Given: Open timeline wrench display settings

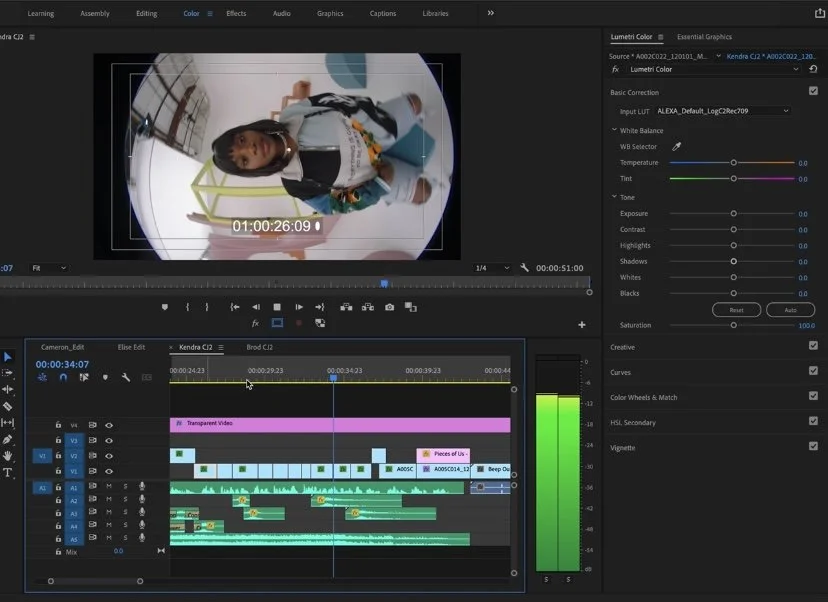Looking at the screenshot, I should pyautogui.click(x=126, y=377).
